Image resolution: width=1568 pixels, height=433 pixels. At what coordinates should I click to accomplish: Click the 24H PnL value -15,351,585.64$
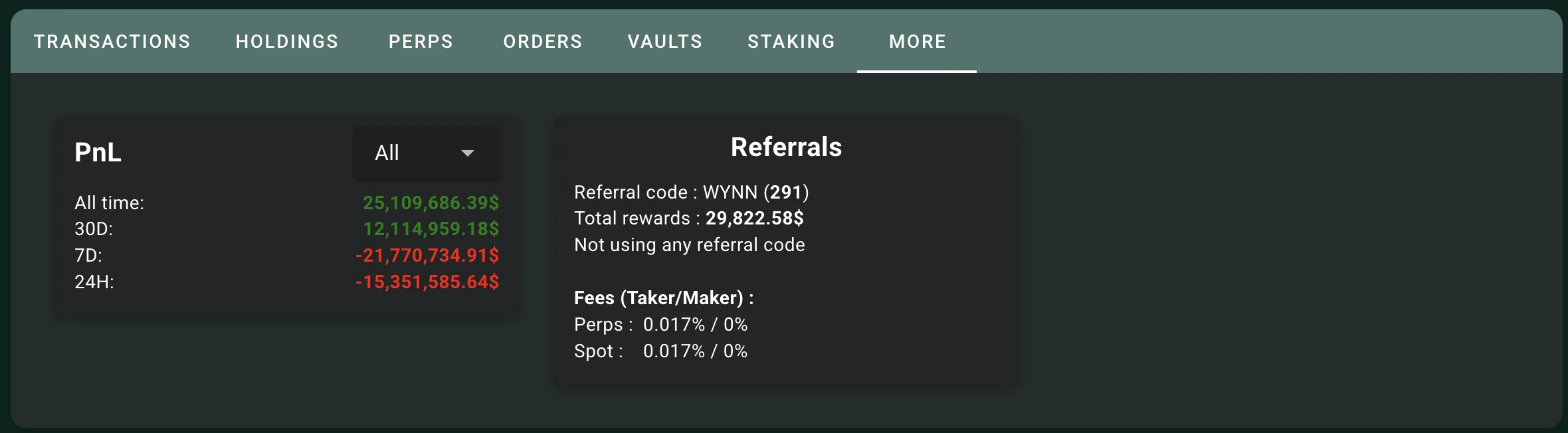point(427,282)
